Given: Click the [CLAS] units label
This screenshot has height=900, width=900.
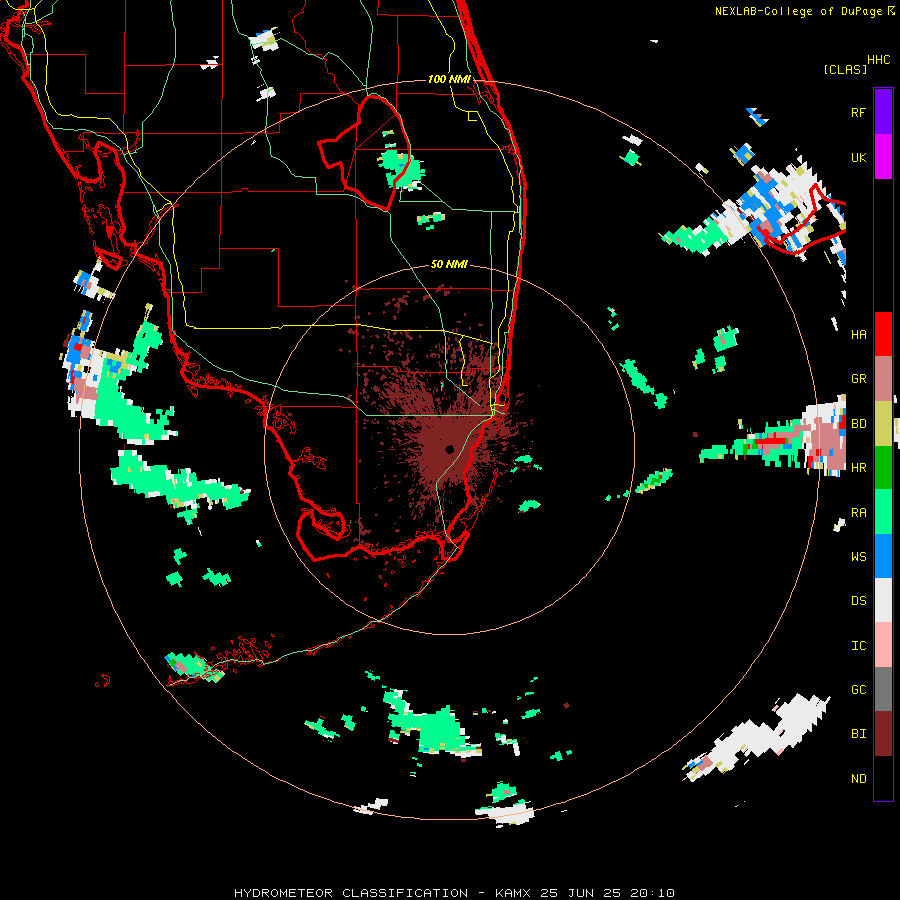Looking at the screenshot, I should click(845, 69).
